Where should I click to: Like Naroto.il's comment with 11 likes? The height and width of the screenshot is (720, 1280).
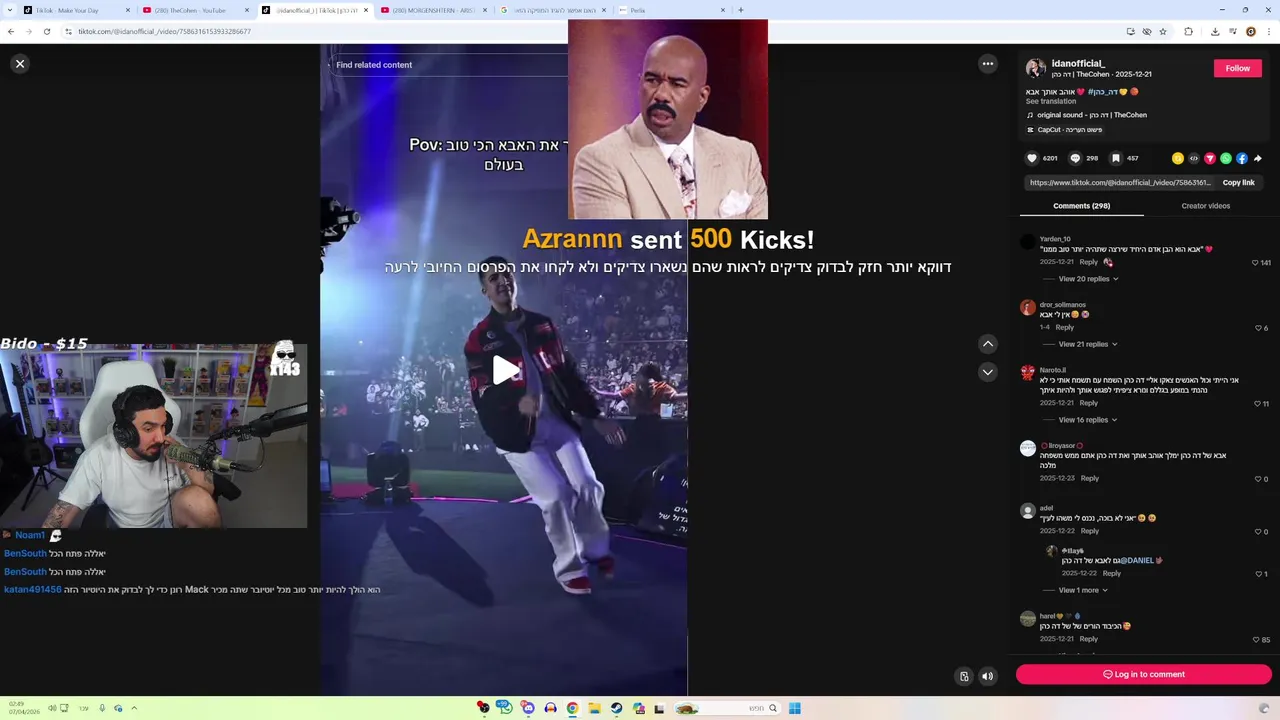click(x=1258, y=404)
